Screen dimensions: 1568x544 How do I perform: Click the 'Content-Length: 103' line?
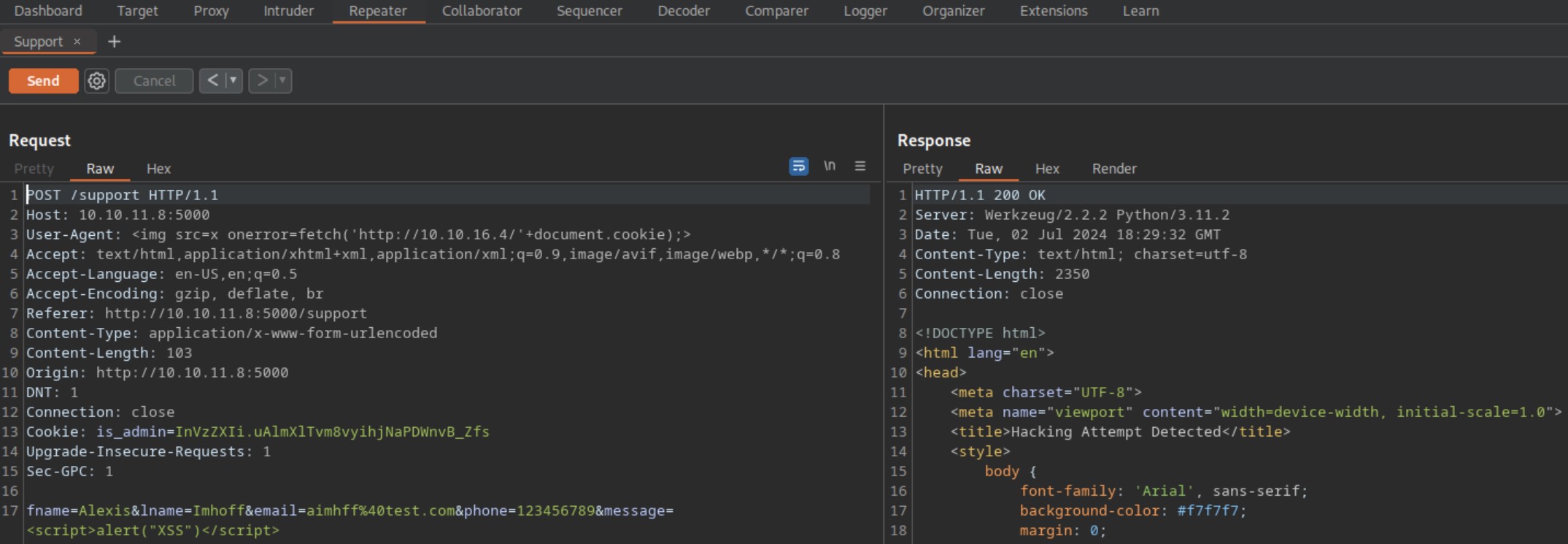coord(109,353)
